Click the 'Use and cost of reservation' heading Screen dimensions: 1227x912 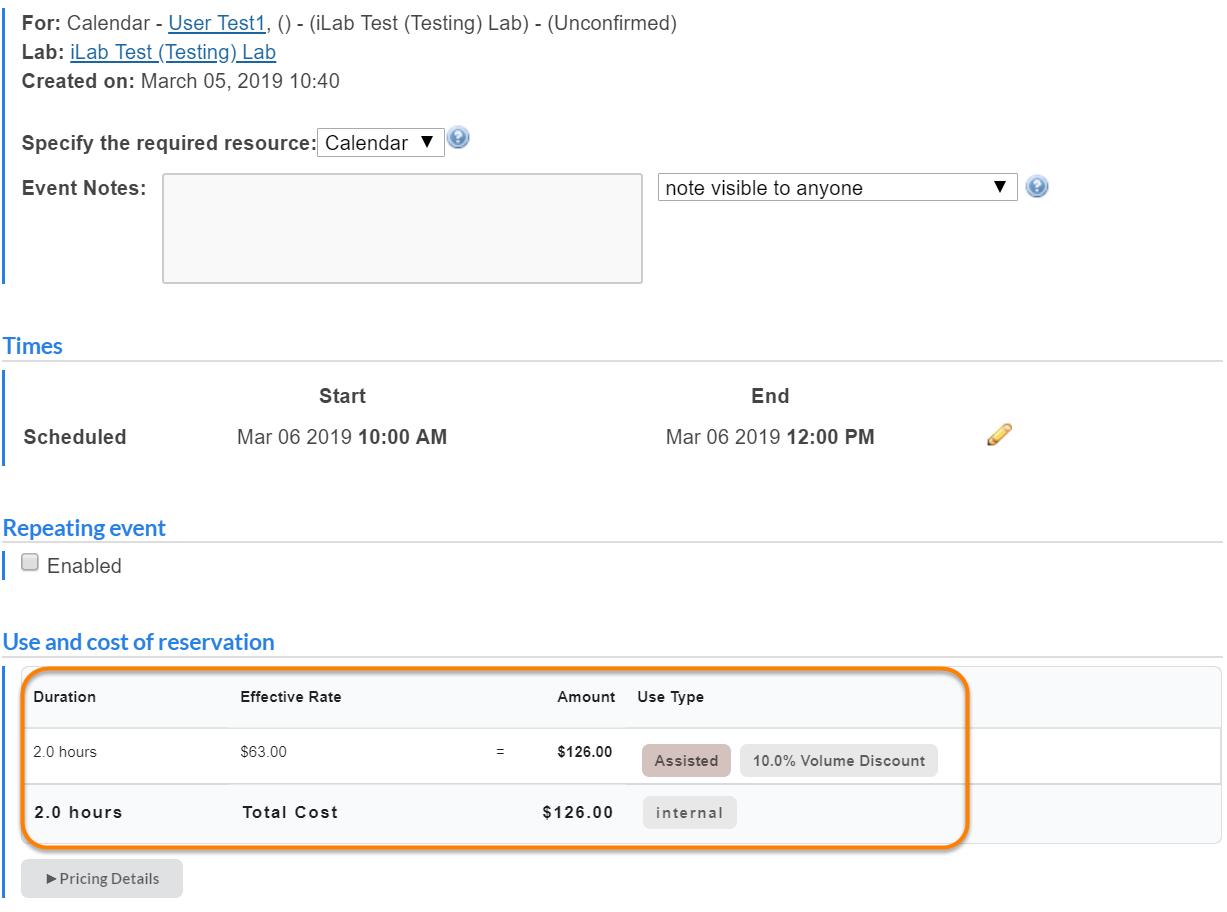point(139,642)
